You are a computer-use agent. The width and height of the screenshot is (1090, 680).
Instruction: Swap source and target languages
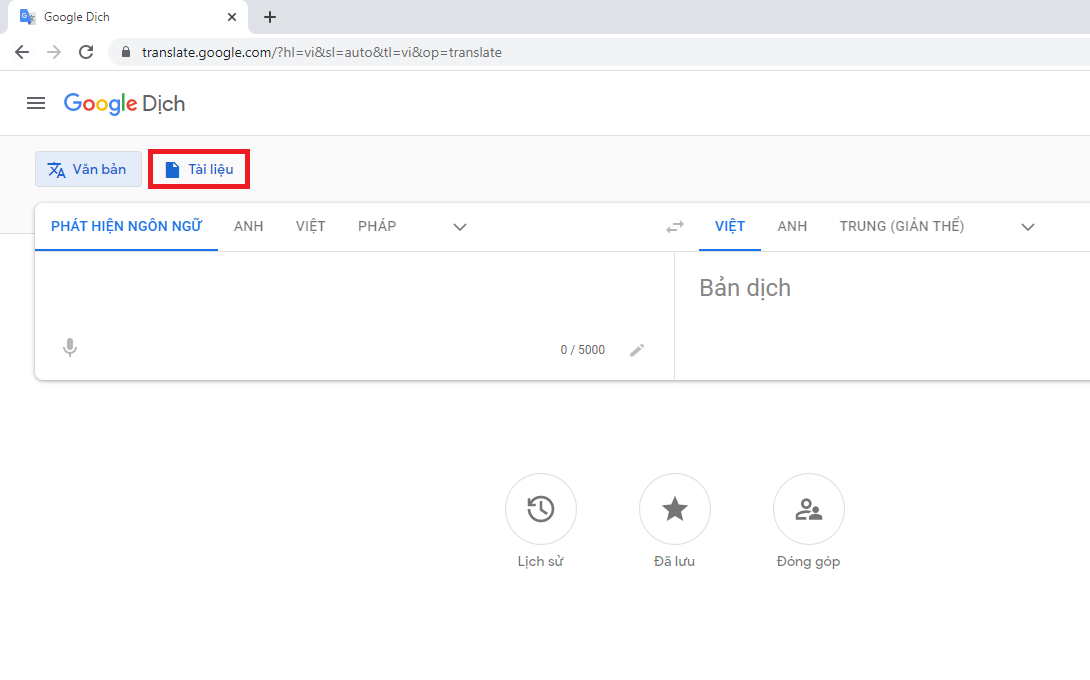coord(675,227)
